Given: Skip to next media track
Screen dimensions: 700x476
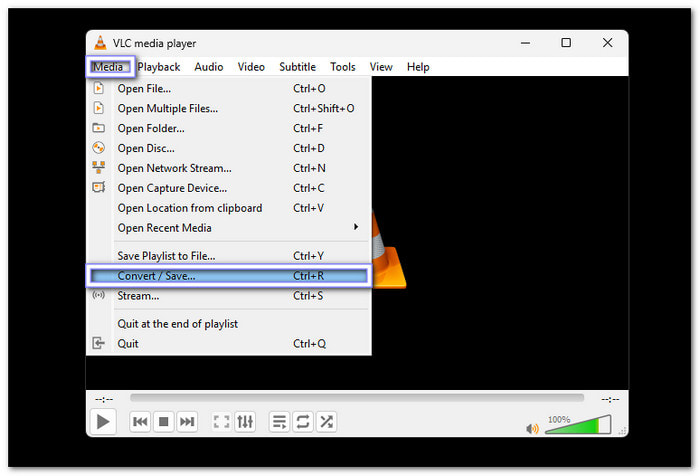Looking at the screenshot, I should tap(187, 422).
